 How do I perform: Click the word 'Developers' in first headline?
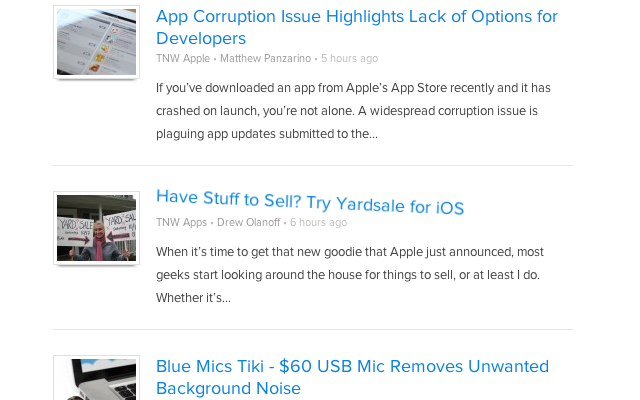201,39
